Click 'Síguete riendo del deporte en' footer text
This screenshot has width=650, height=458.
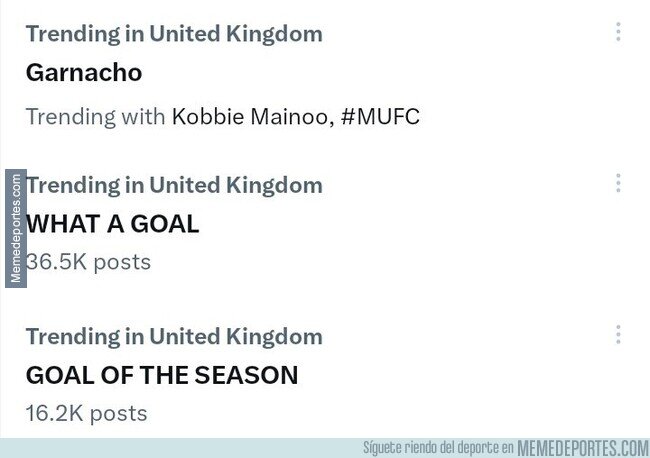pos(439,448)
